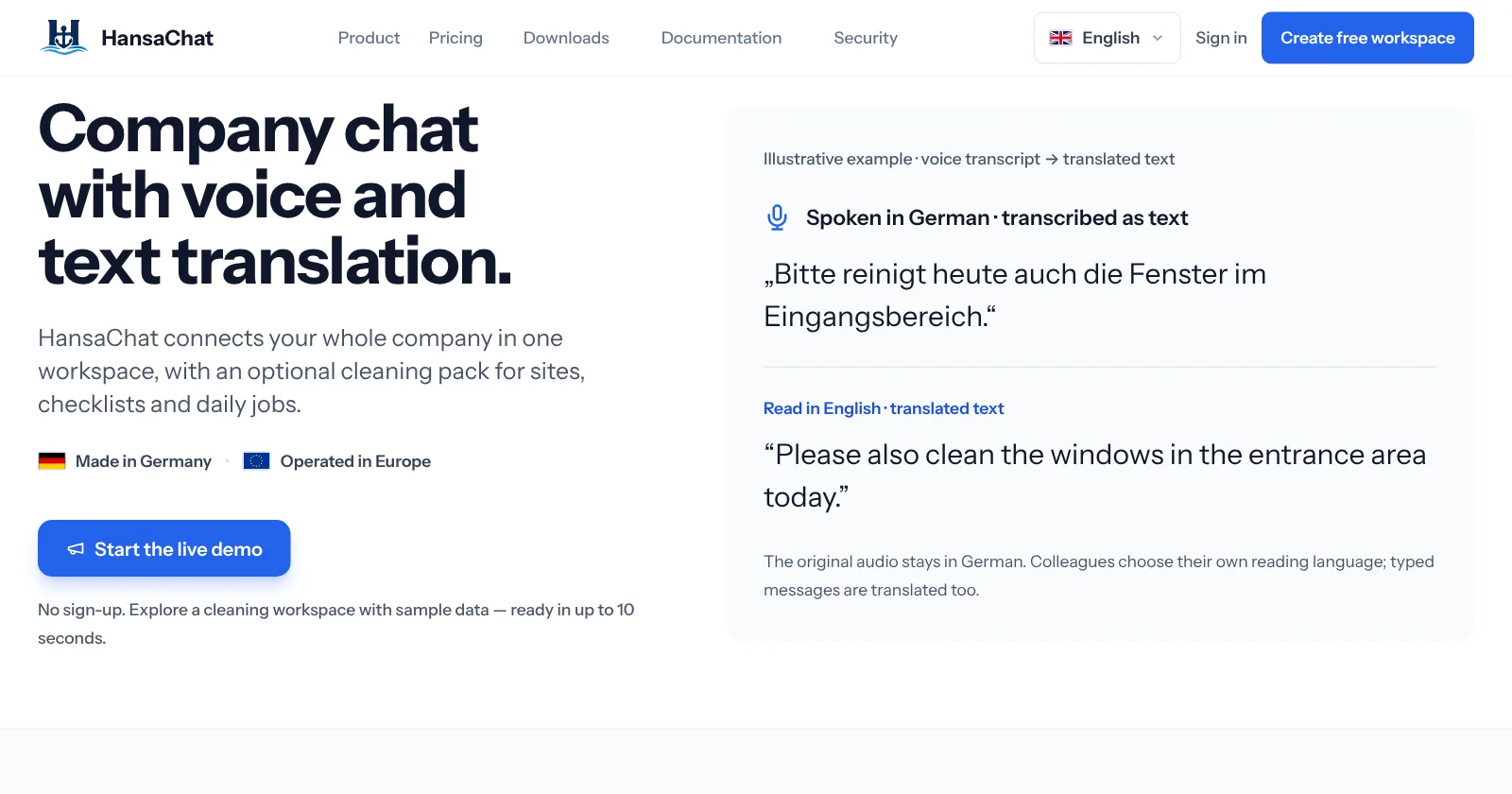
Task: Open the Documentation link
Action: tap(721, 38)
